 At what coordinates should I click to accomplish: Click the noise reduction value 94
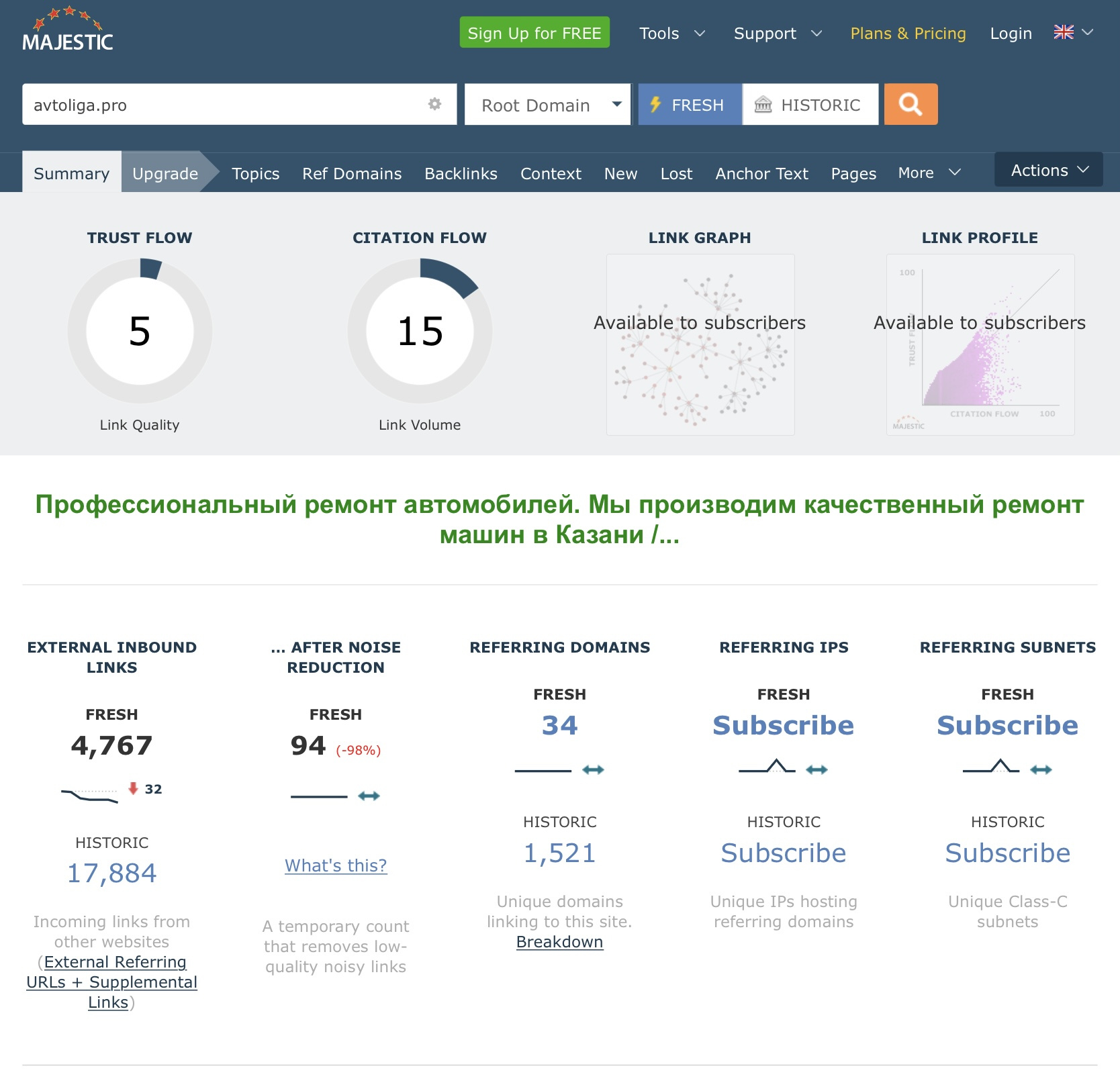click(308, 745)
